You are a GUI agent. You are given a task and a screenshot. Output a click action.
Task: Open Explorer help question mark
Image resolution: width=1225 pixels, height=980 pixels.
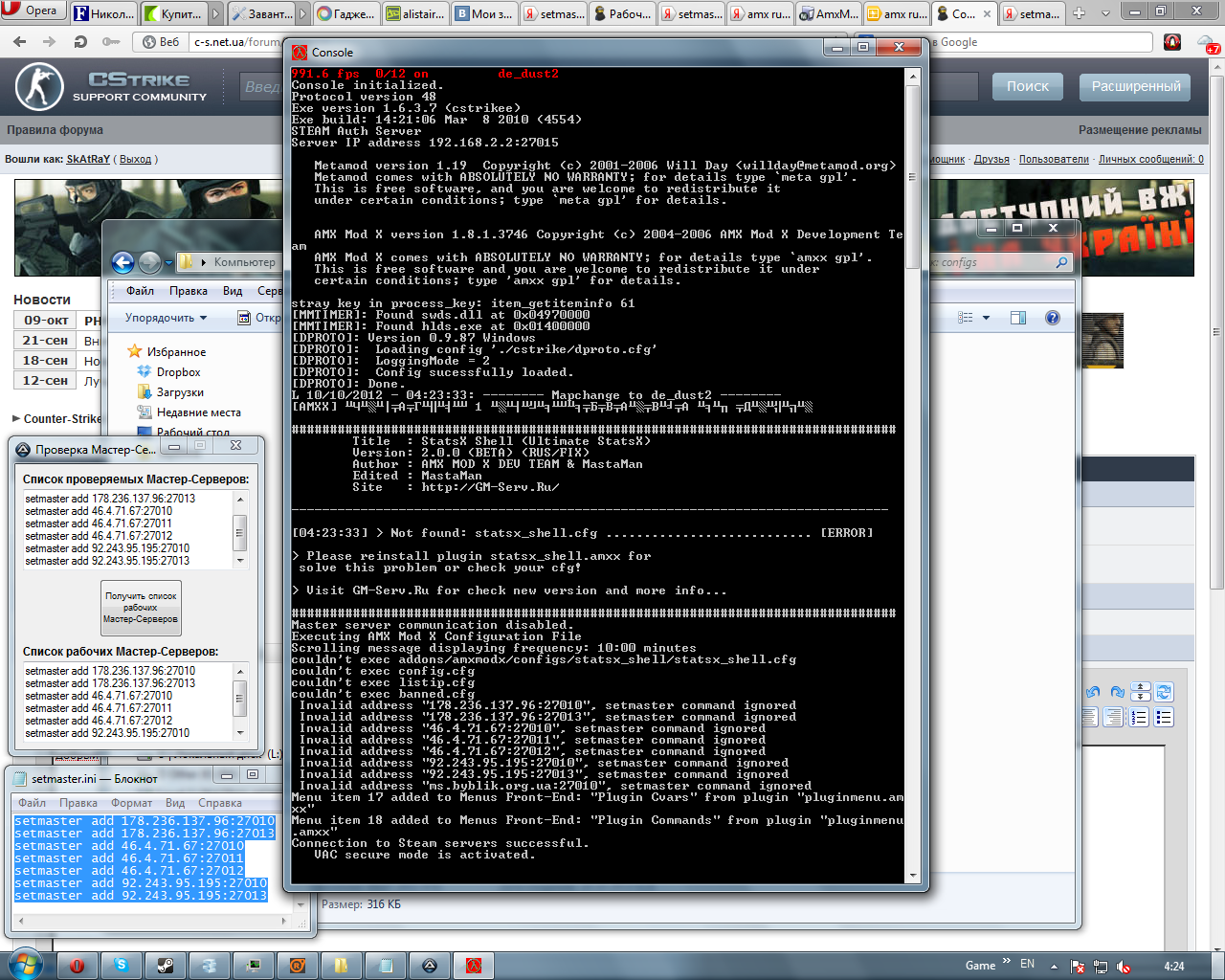coord(1053,318)
